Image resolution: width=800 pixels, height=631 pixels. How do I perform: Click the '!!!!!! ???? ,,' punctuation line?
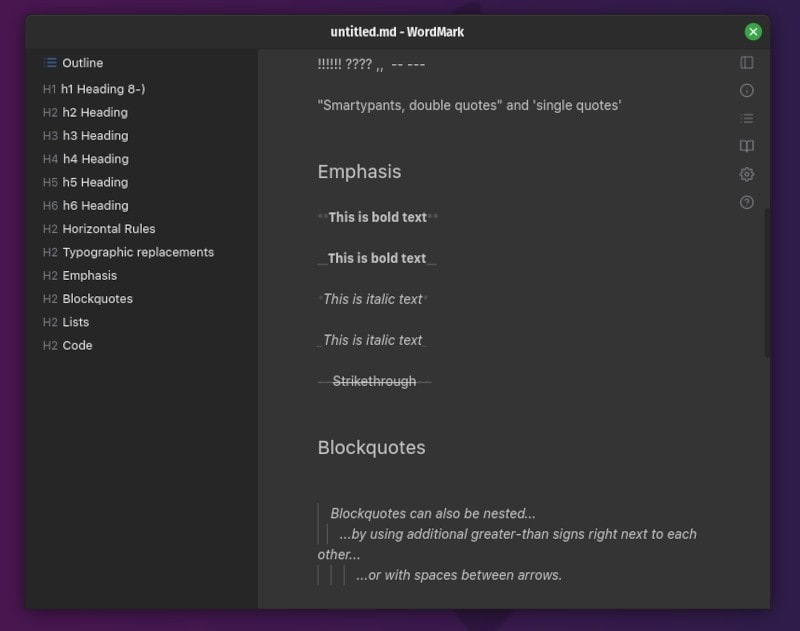[371, 64]
